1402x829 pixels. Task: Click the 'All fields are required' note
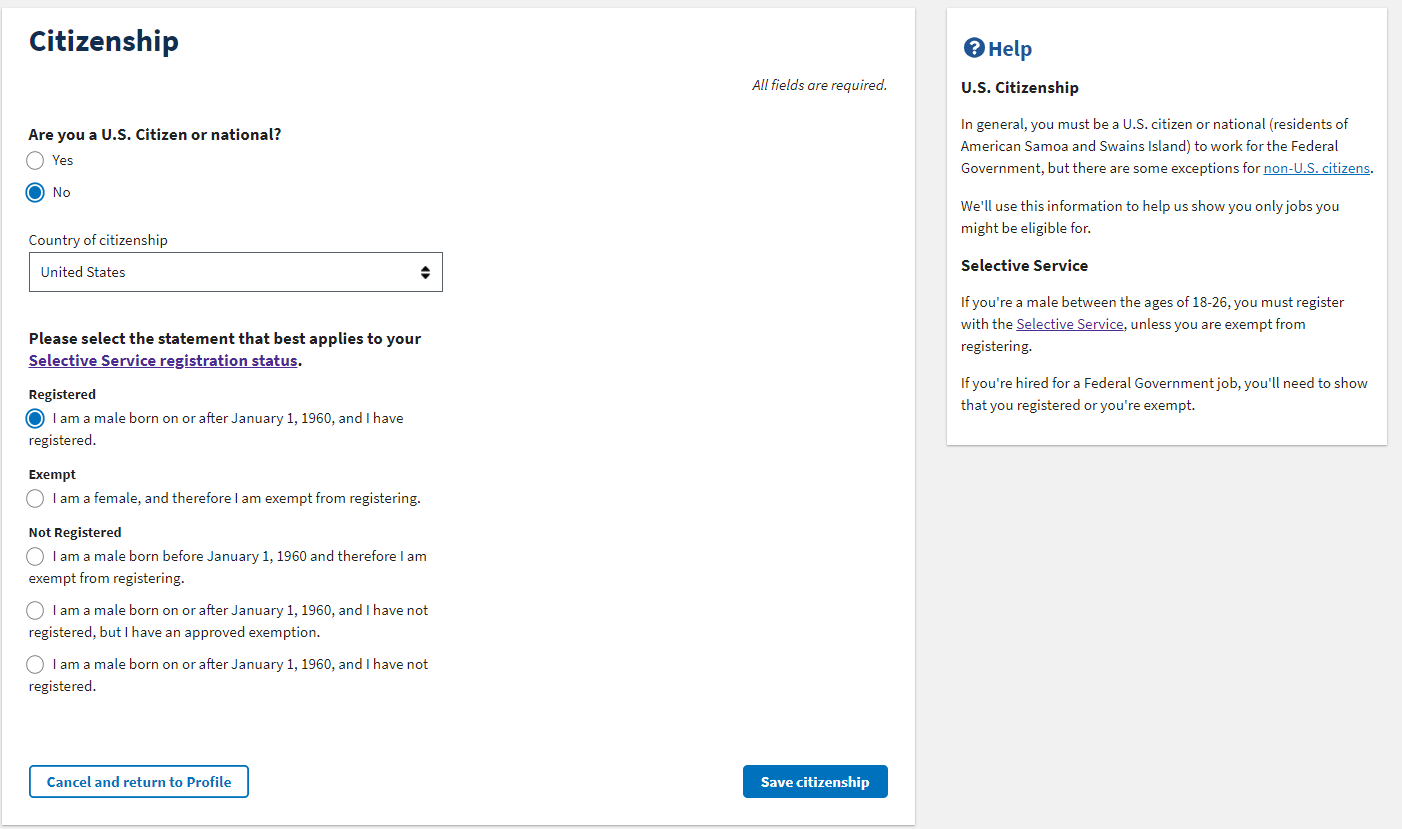(819, 86)
